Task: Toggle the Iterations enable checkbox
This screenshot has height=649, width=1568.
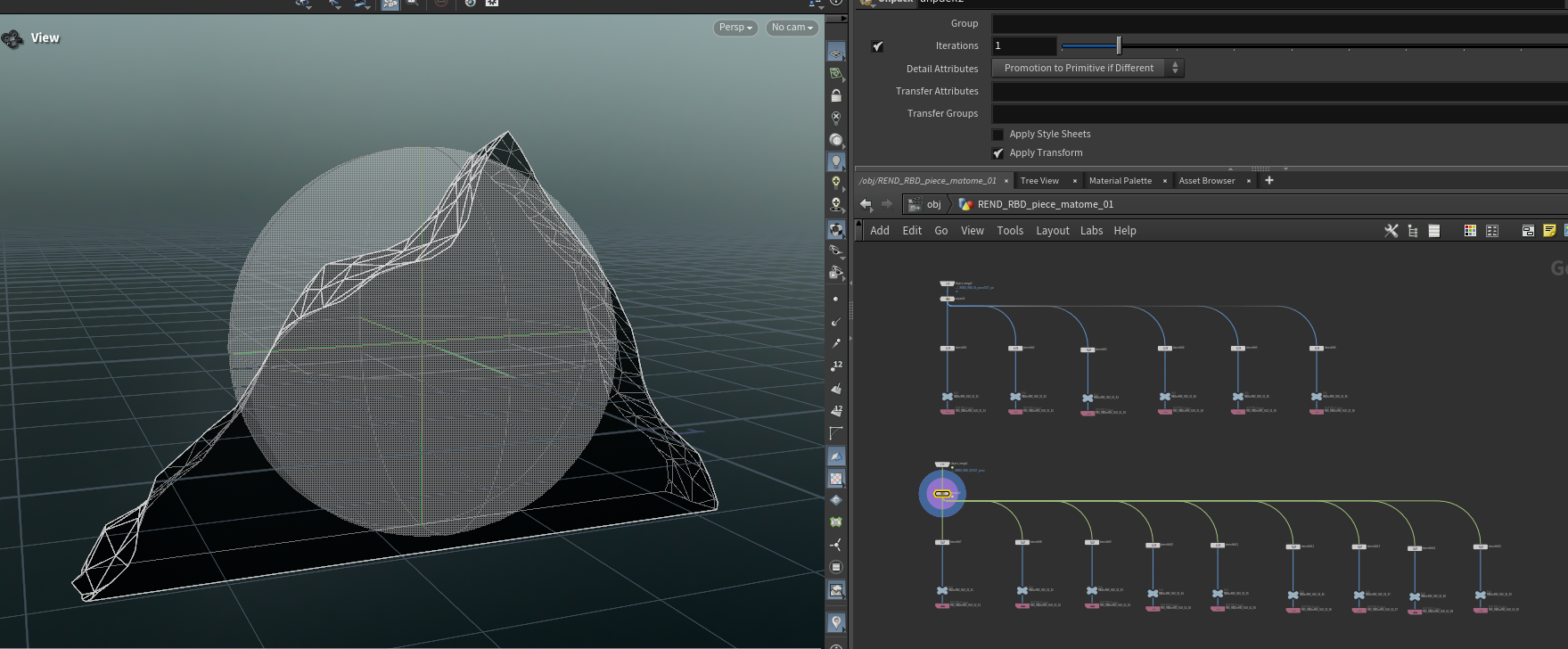Action: (x=878, y=46)
